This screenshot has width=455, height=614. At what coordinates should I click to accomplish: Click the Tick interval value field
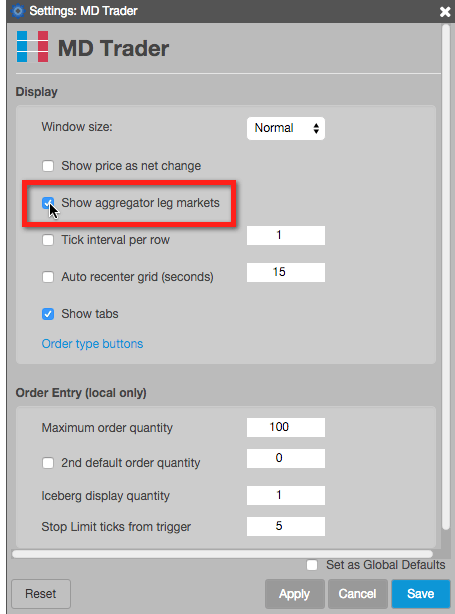click(x=286, y=235)
